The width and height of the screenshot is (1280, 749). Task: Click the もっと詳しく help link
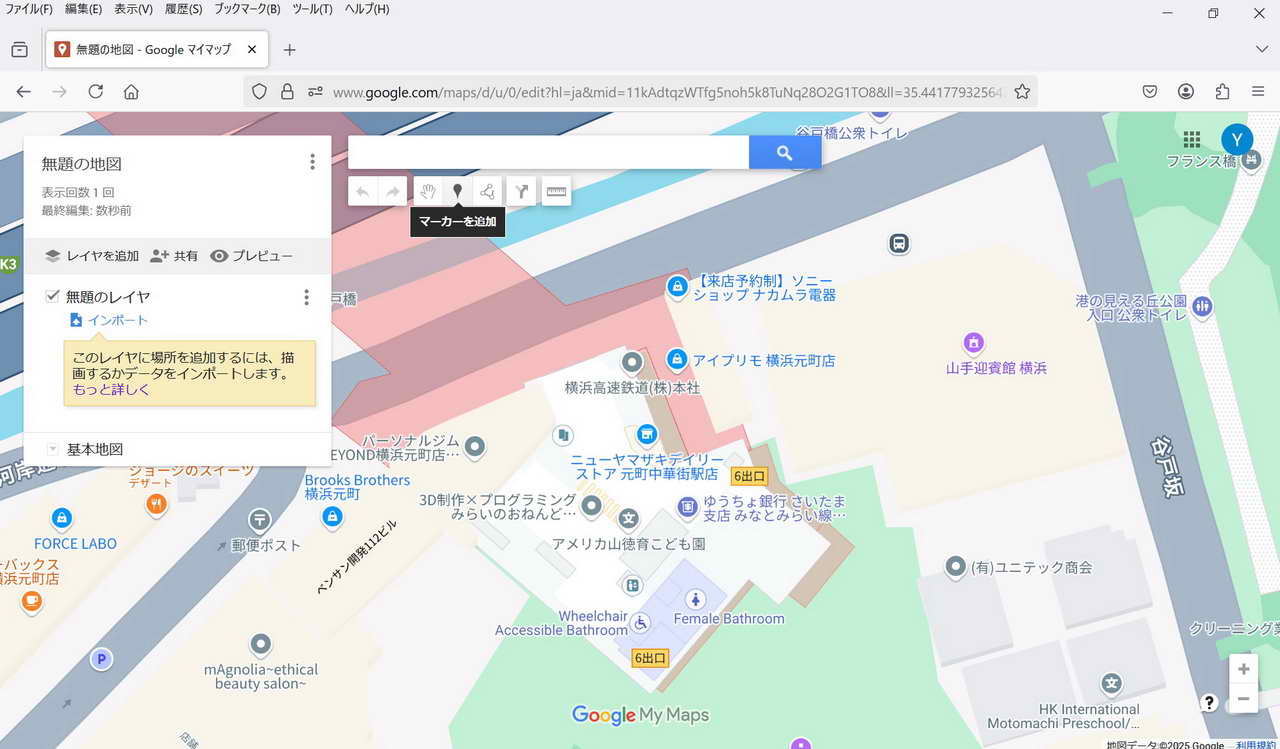[111, 390]
